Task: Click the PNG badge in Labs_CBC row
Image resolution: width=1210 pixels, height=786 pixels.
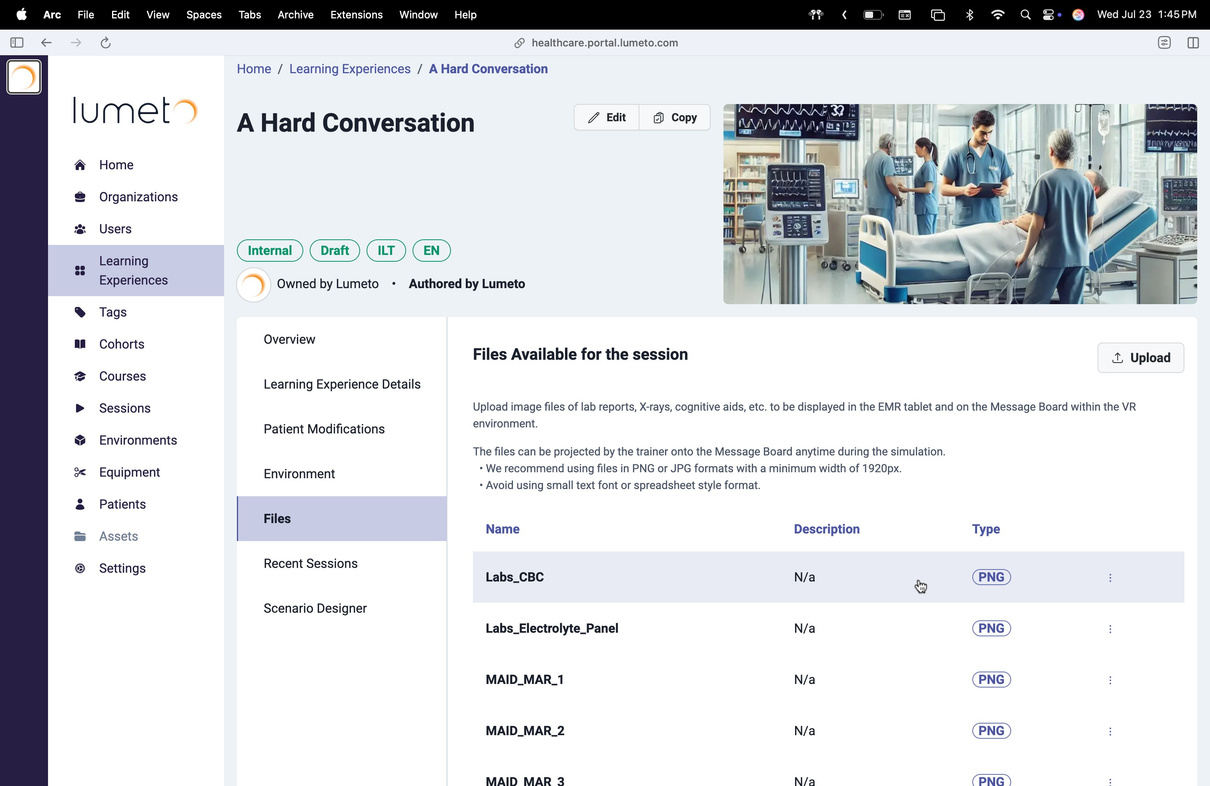Action: click(x=991, y=577)
